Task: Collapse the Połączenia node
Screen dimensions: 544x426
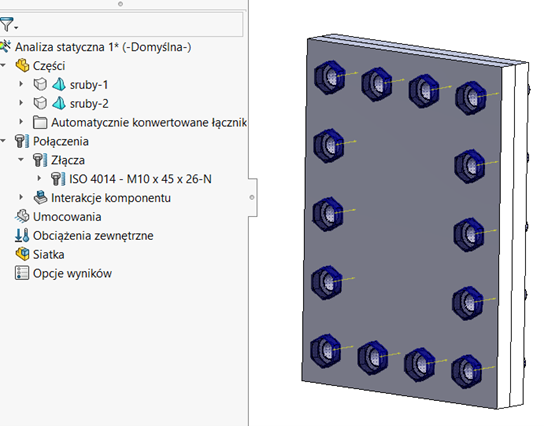Action: 3,141
